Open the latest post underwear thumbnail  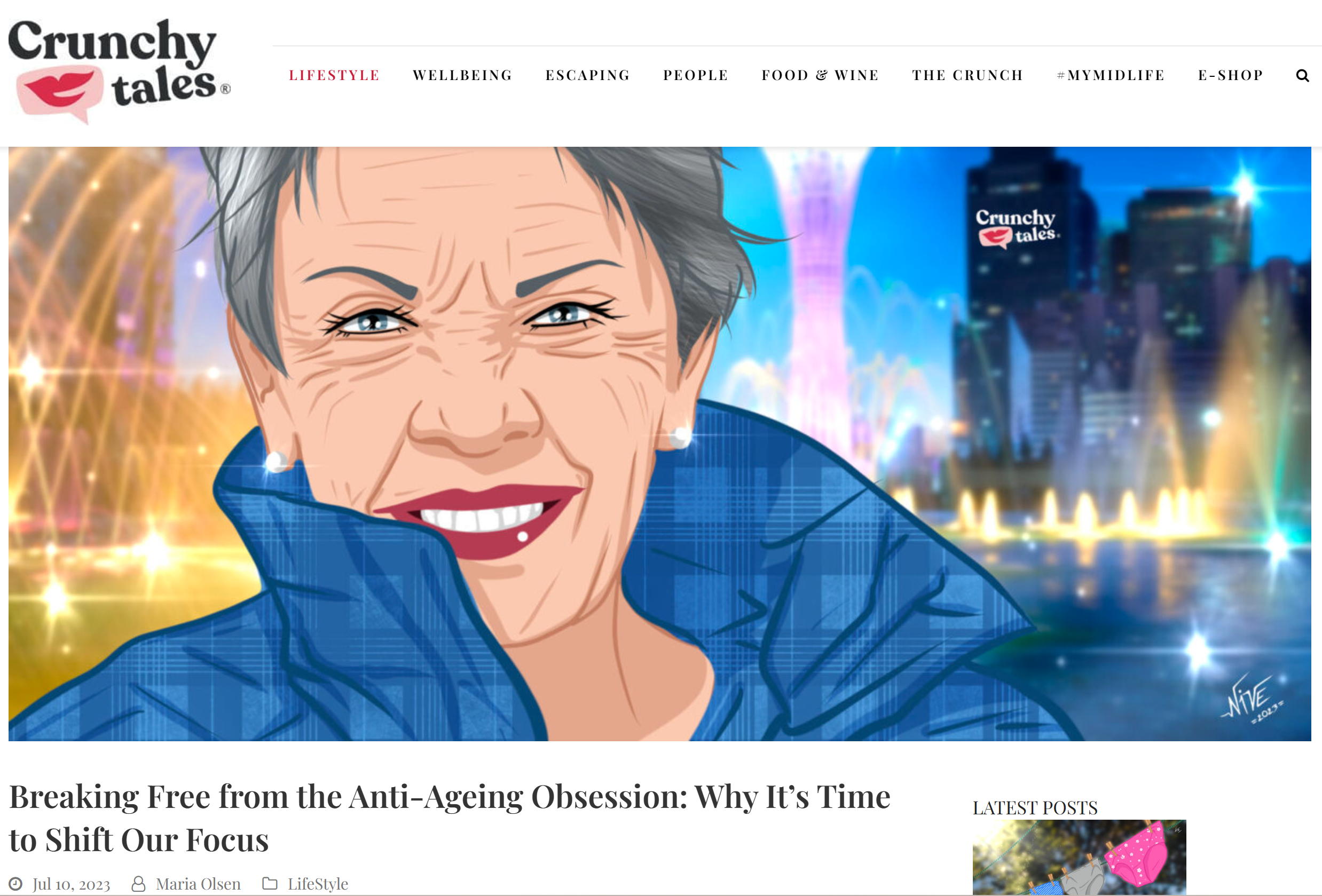(1079, 858)
